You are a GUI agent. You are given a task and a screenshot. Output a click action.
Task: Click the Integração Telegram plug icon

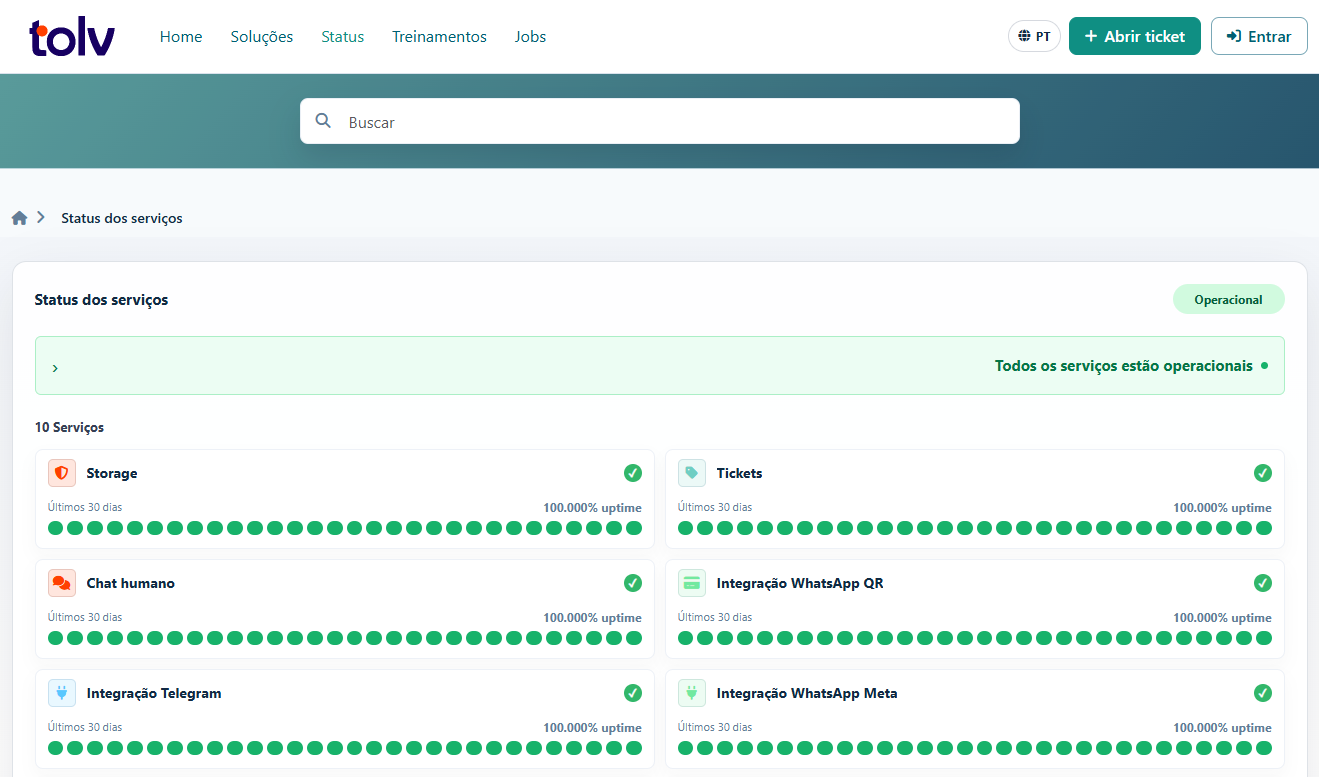click(62, 693)
